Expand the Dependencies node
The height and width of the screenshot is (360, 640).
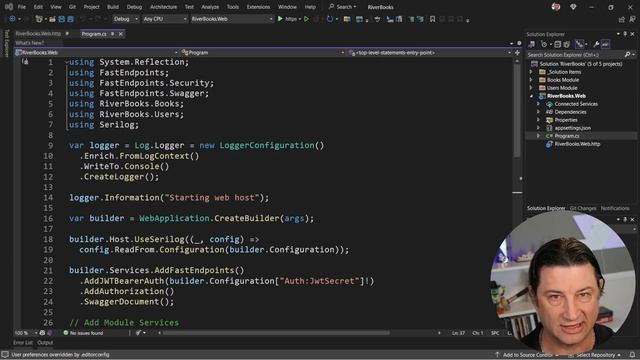[x=538, y=112]
